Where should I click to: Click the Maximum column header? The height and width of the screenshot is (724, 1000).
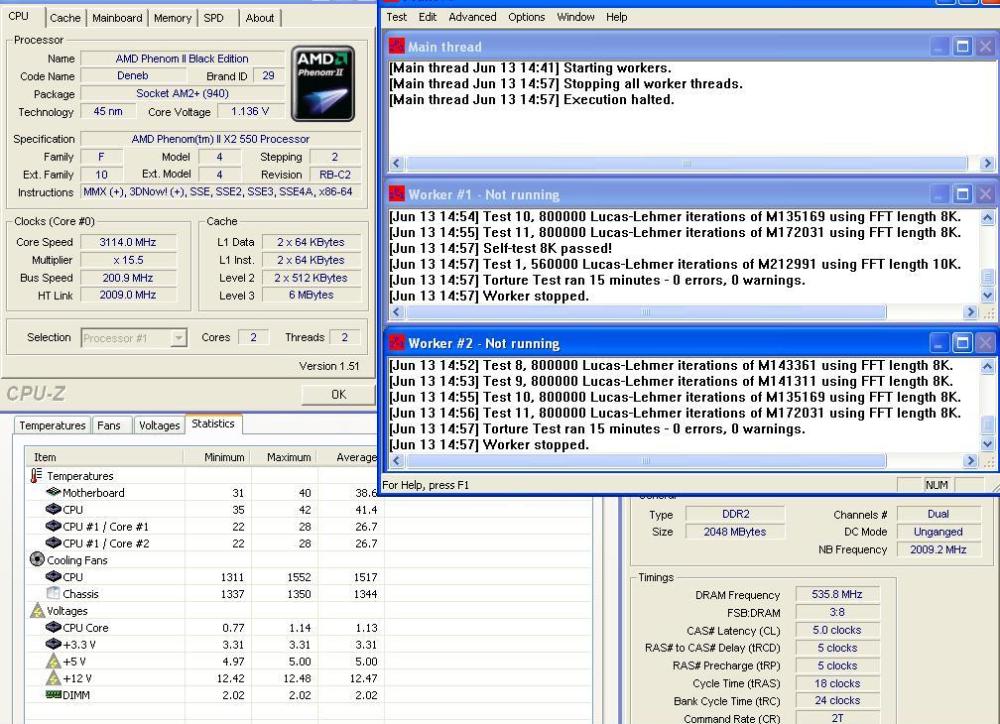[x=284, y=457]
